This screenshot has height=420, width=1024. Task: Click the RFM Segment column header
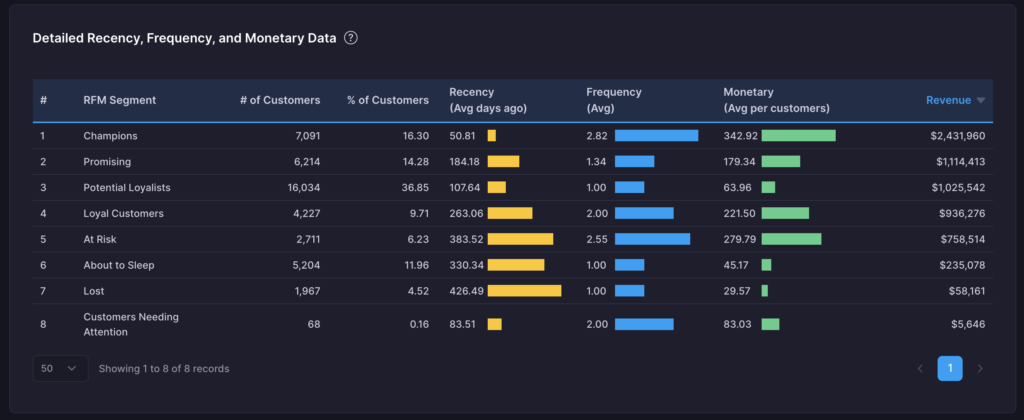(x=120, y=101)
